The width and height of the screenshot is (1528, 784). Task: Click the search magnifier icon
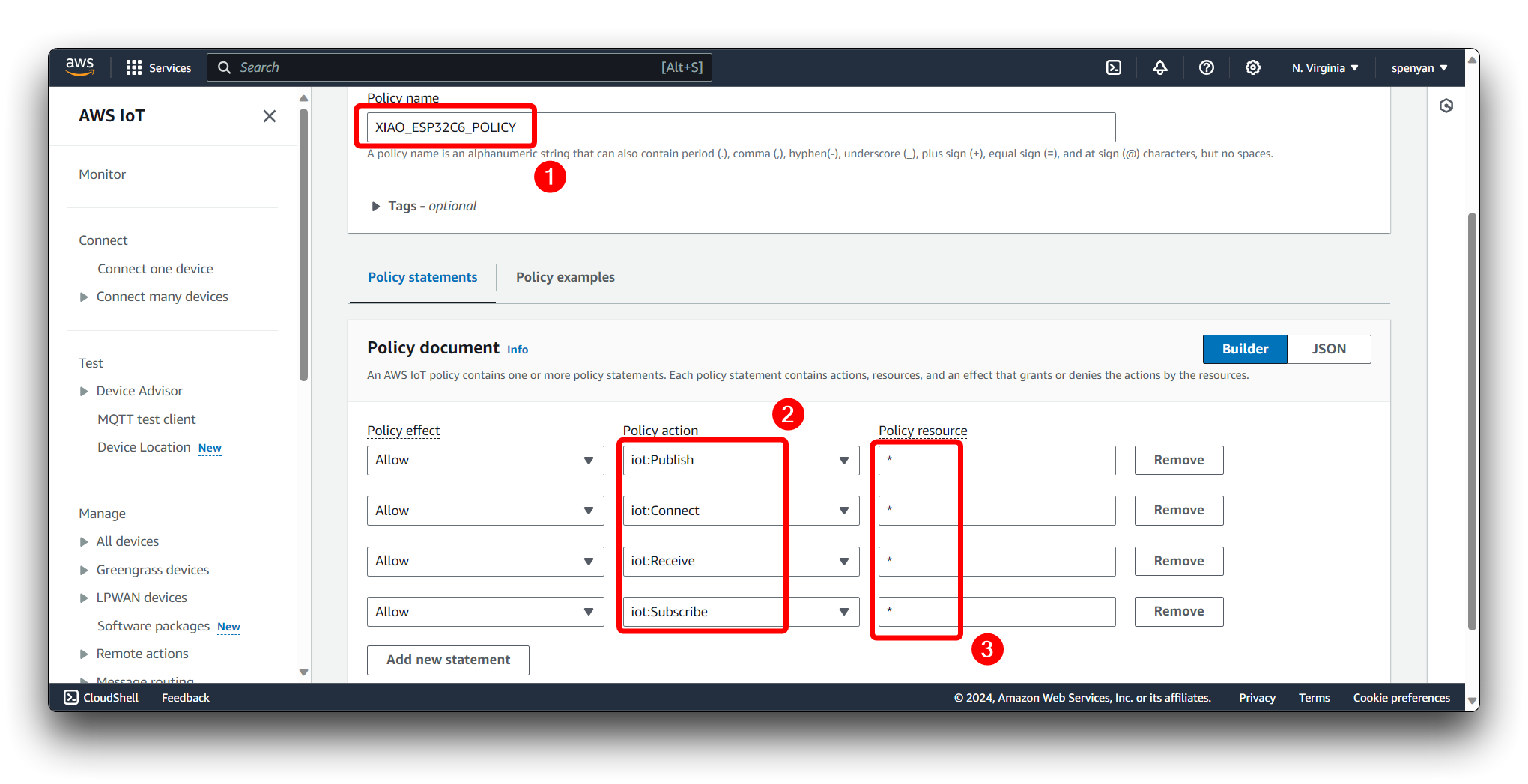pos(224,67)
